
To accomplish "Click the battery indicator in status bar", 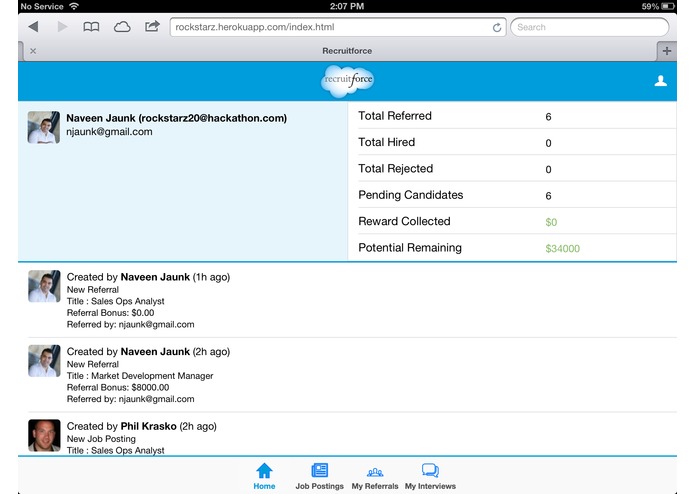I will pyautogui.click(x=668, y=6).
